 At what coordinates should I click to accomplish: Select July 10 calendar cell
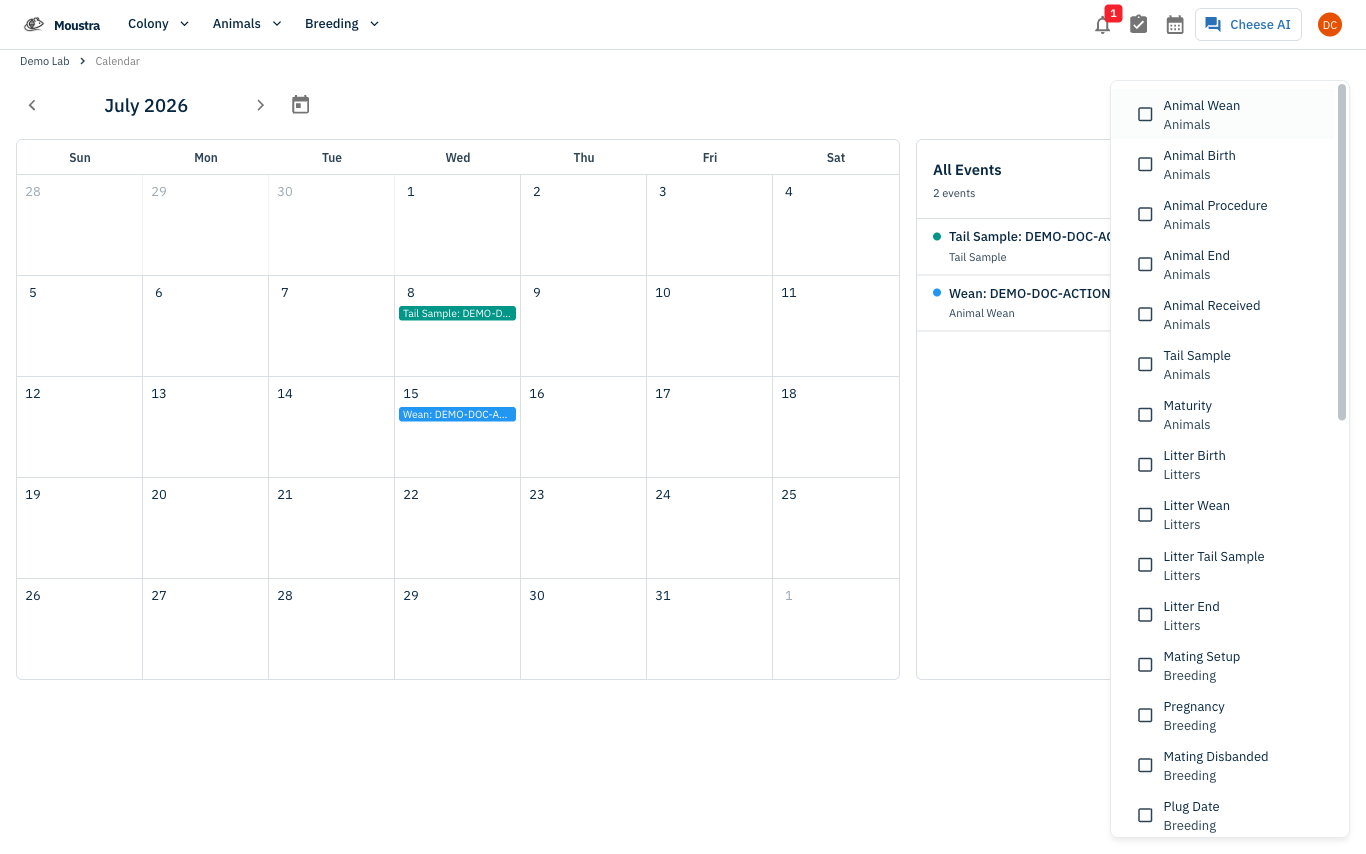coord(709,326)
